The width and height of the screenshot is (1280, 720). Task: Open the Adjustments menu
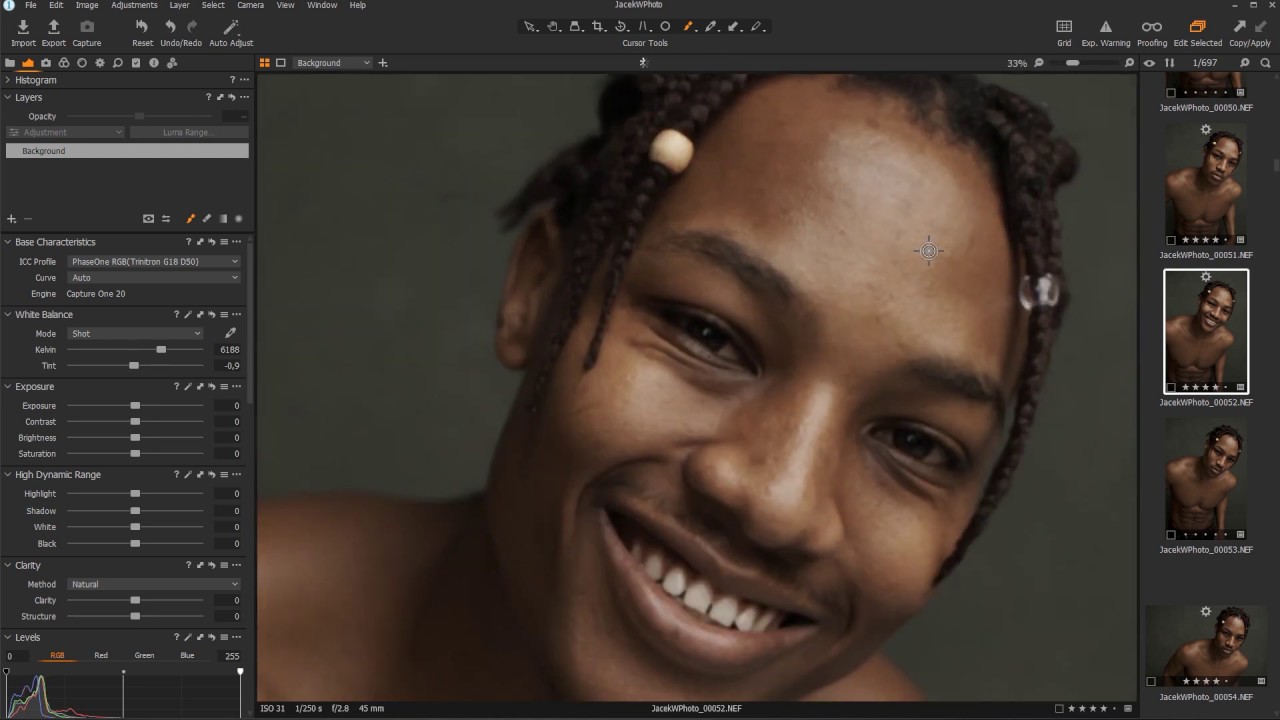tap(134, 5)
